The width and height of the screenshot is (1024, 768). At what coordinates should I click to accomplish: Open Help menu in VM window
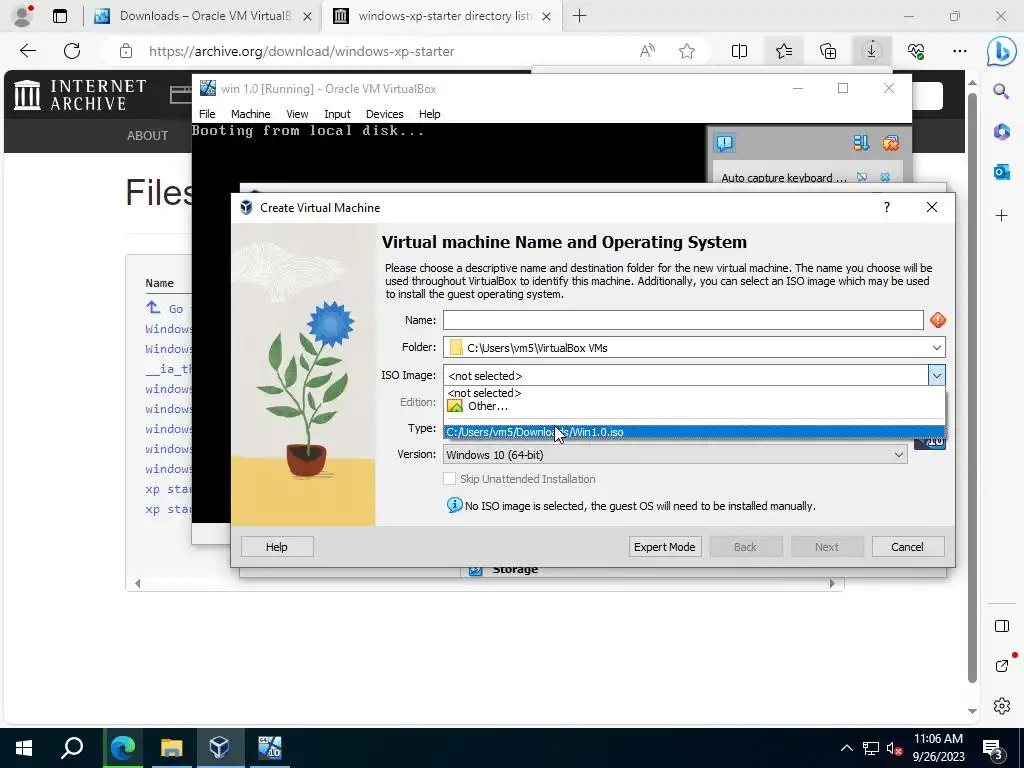pyautogui.click(x=429, y=114)
